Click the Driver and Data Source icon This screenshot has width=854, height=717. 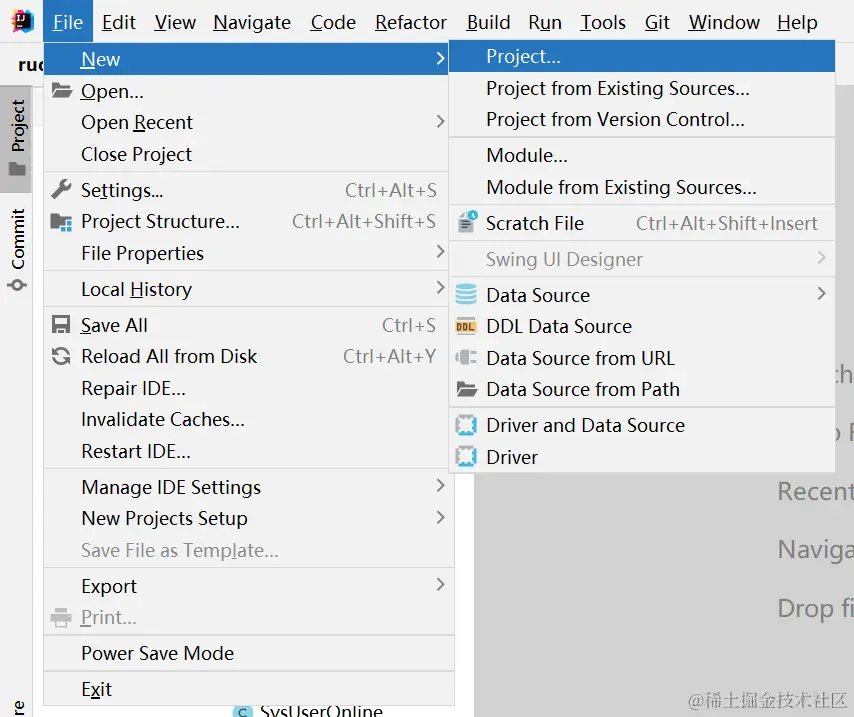tap(466, 425)
